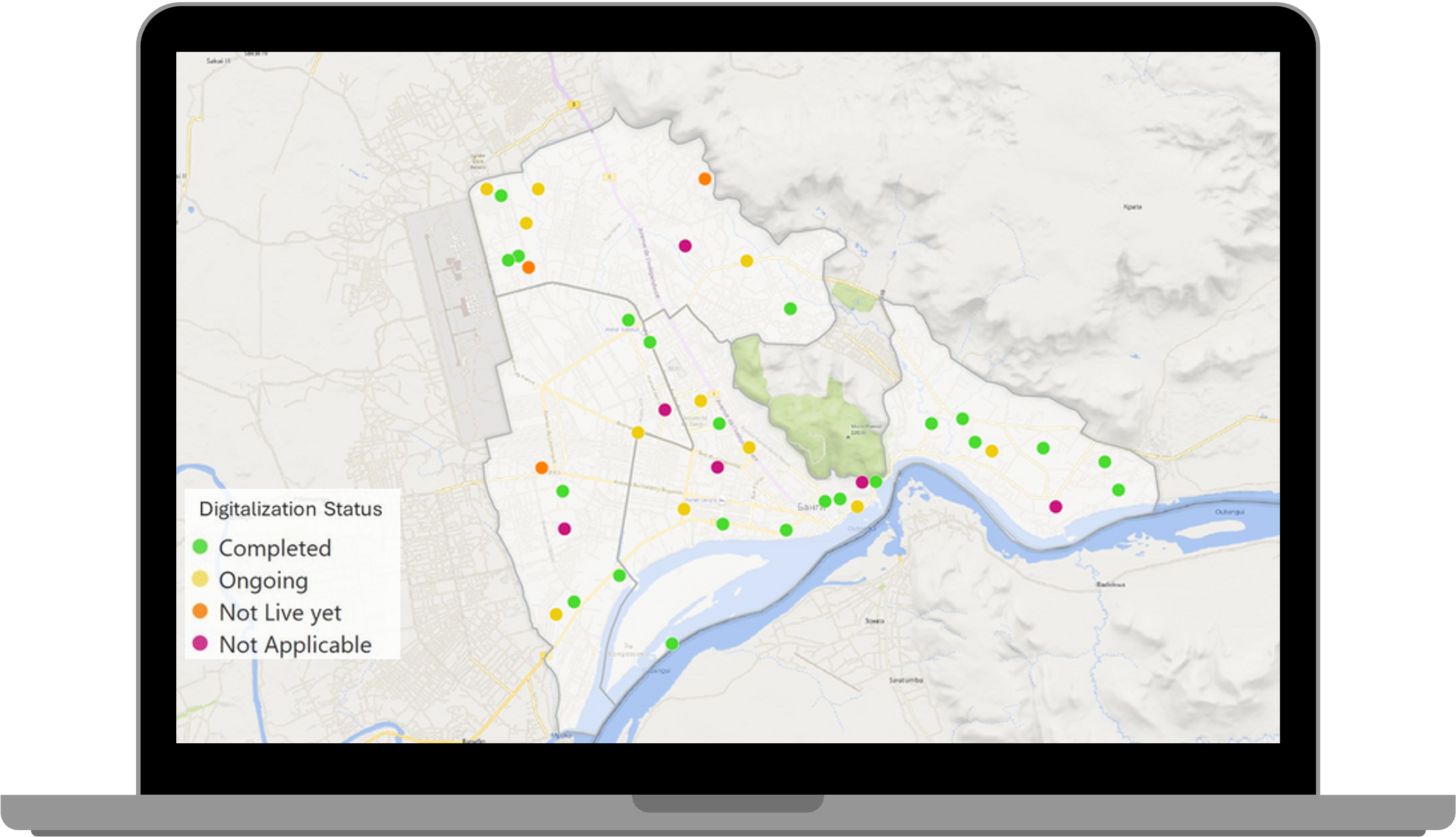The height and width of the screenshot is (837, 1456).
Task: Click the Saratumba place label on map
Action: click(906, 680)
